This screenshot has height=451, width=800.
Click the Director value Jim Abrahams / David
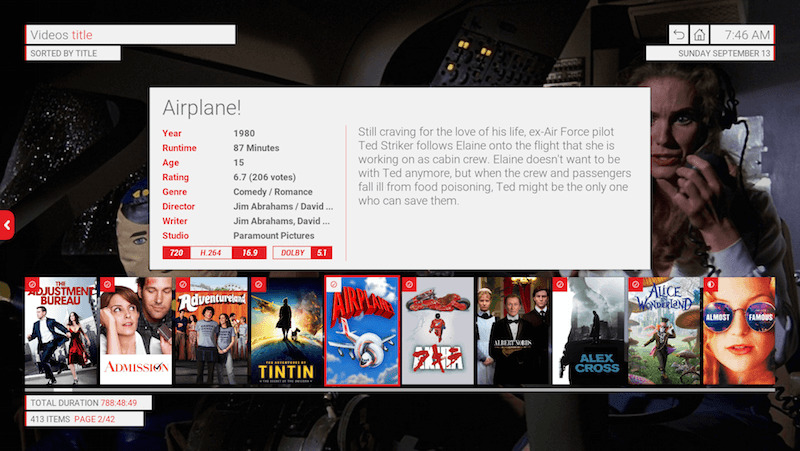coord(283,207)
